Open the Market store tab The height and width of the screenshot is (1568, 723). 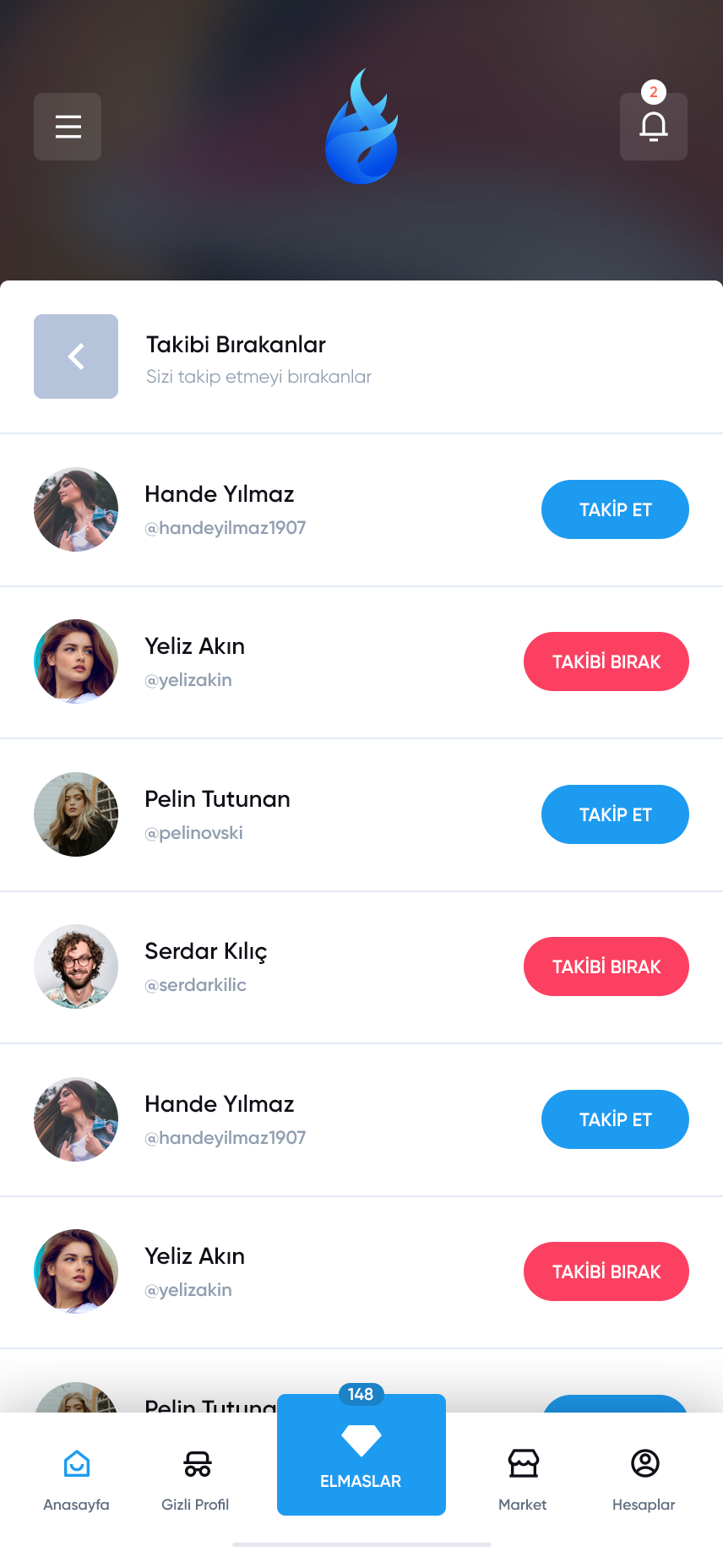(523, 1479)
